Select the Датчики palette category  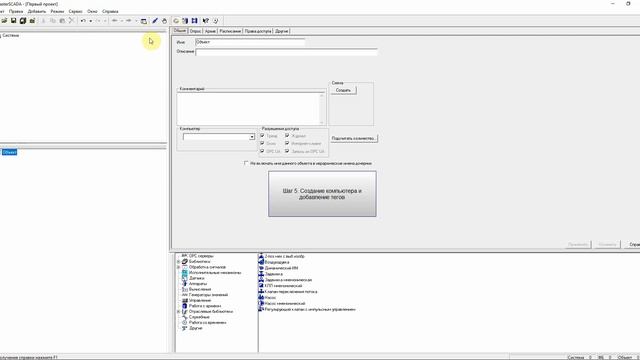[x=197, y=278]
